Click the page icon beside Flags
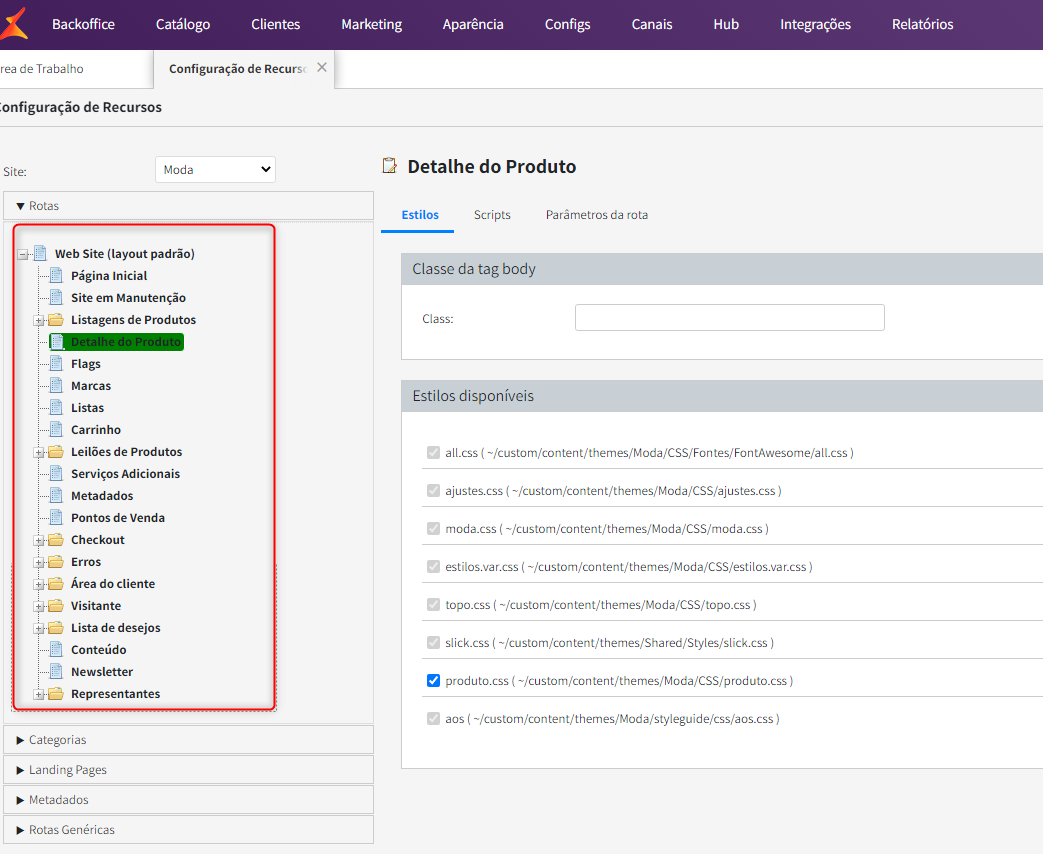 57,364
